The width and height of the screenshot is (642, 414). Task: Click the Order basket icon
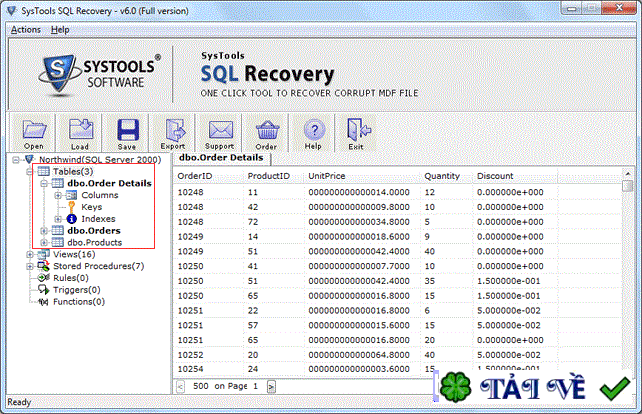click(266, 131)
